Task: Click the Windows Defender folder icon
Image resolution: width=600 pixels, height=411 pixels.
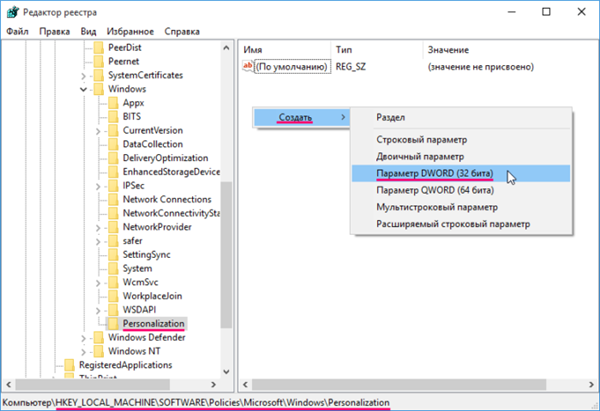Action: tap(99, 337)
